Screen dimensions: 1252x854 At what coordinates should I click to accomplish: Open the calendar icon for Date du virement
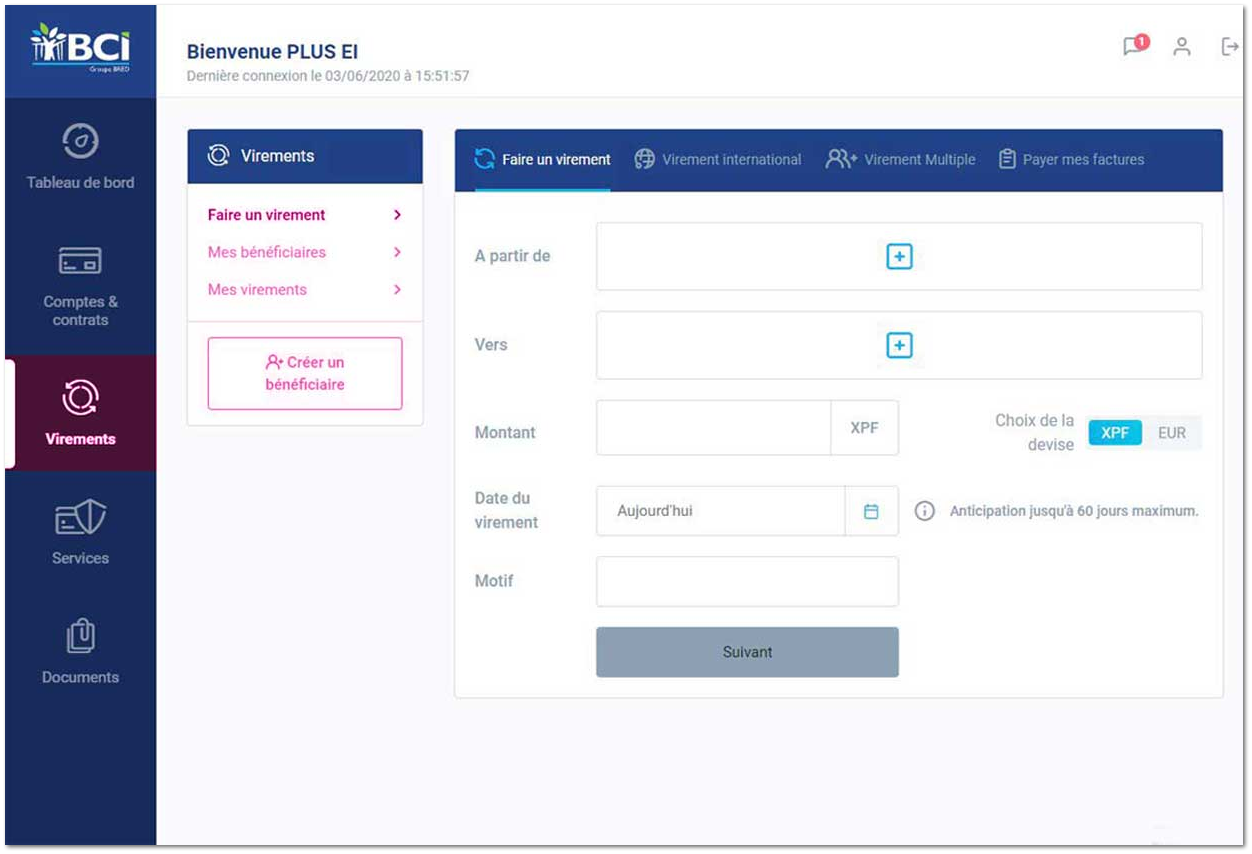(871, 511)
